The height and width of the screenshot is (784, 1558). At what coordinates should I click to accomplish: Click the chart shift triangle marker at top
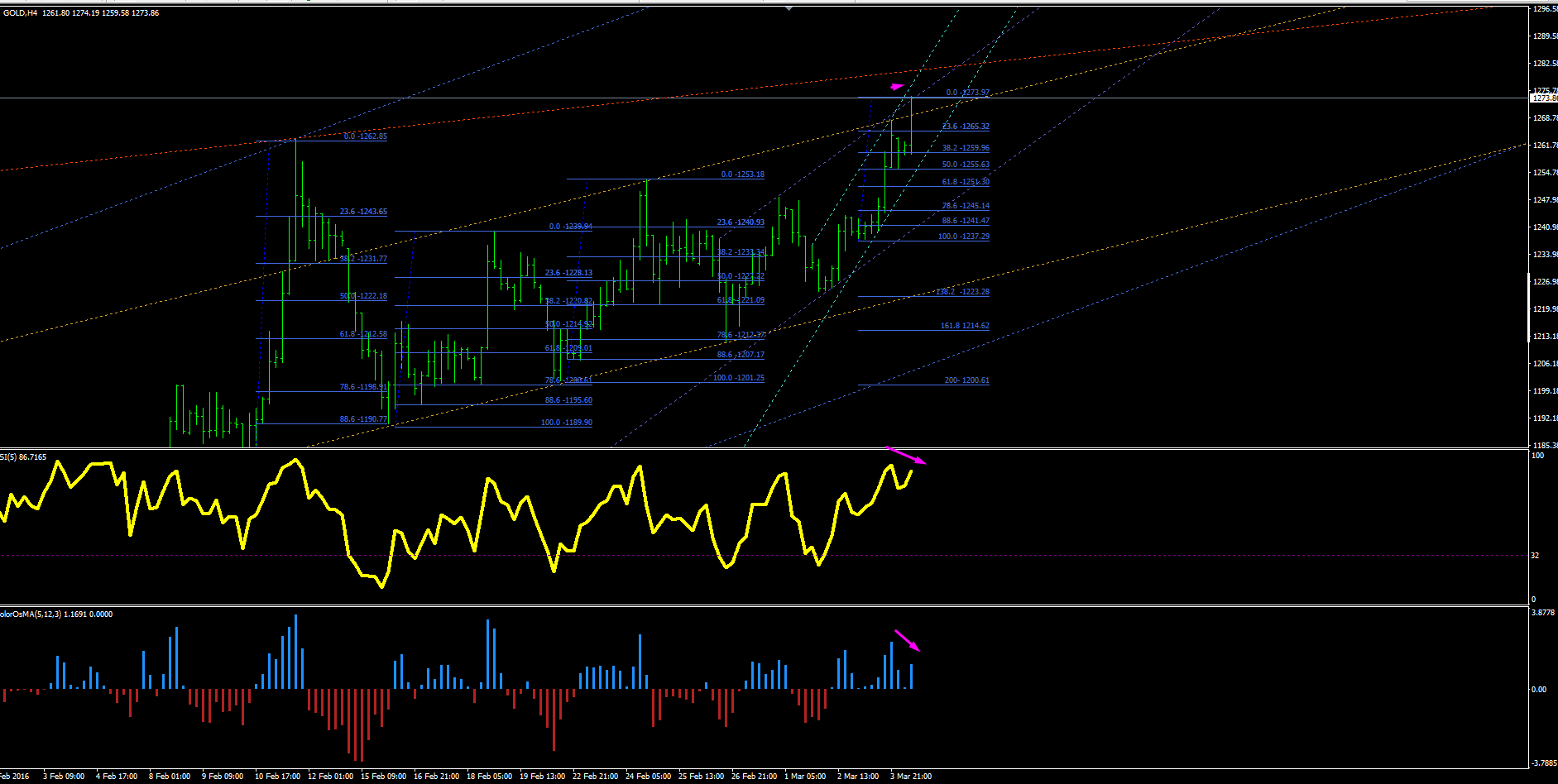tap(789, 8)
